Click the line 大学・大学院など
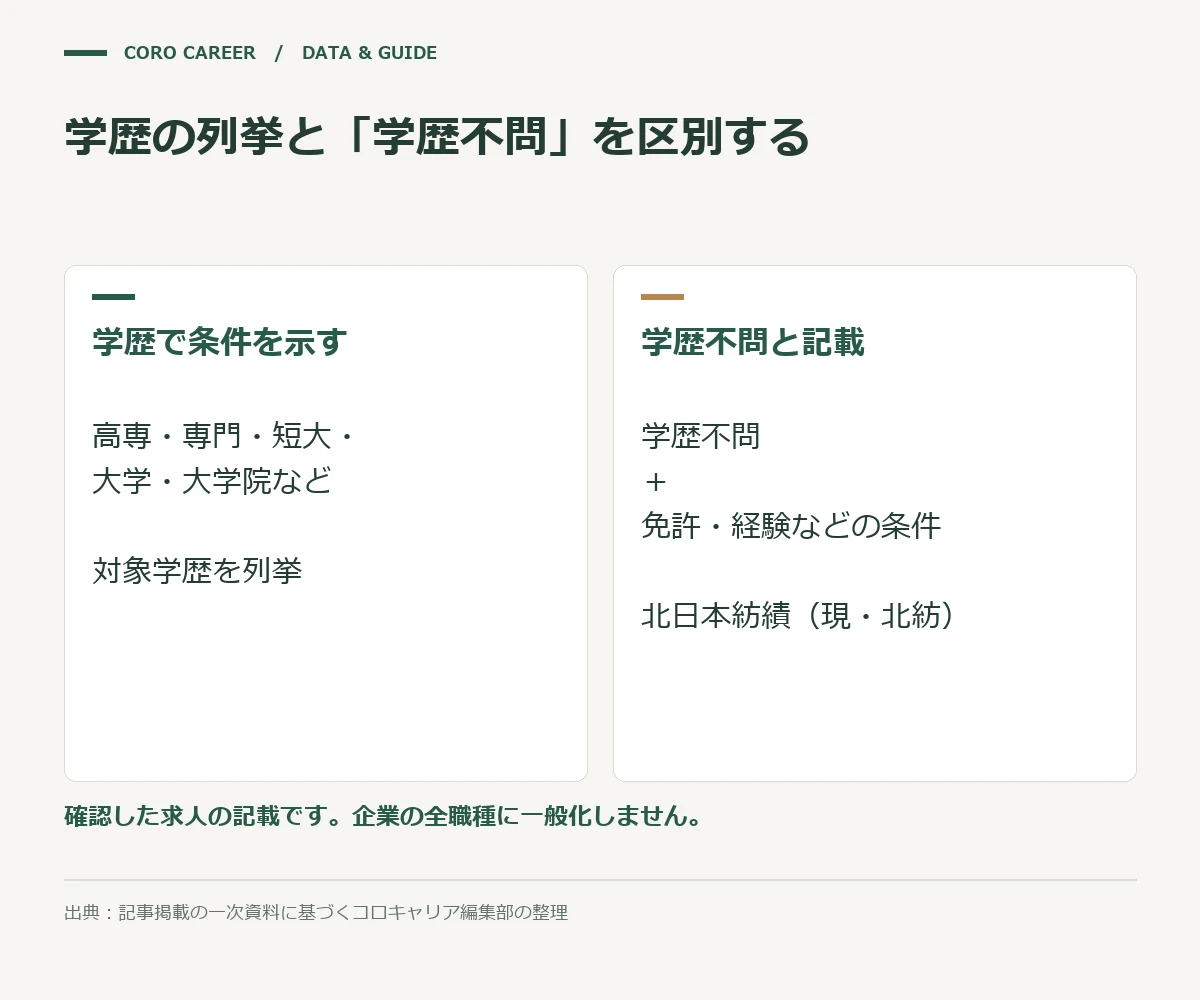This screenshot has width=1200, height=1000. point(212,481)
